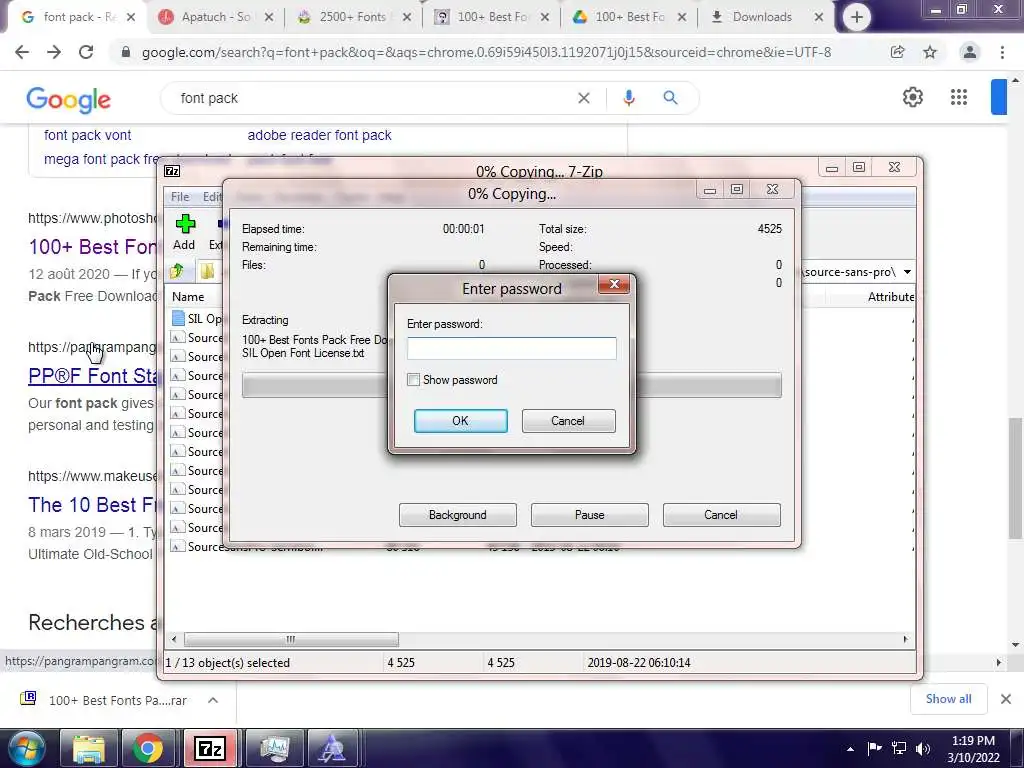The width and height of the screenshot is (1024, 768).
Task: Open The 10 Best result link
Action: [92, 505]
